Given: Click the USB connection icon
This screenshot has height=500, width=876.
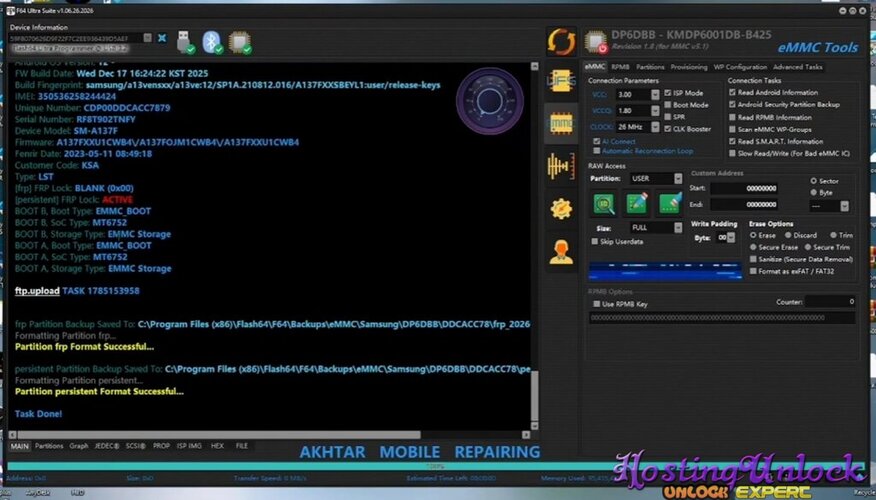Looking at the screenshot, I should [185, 42].
